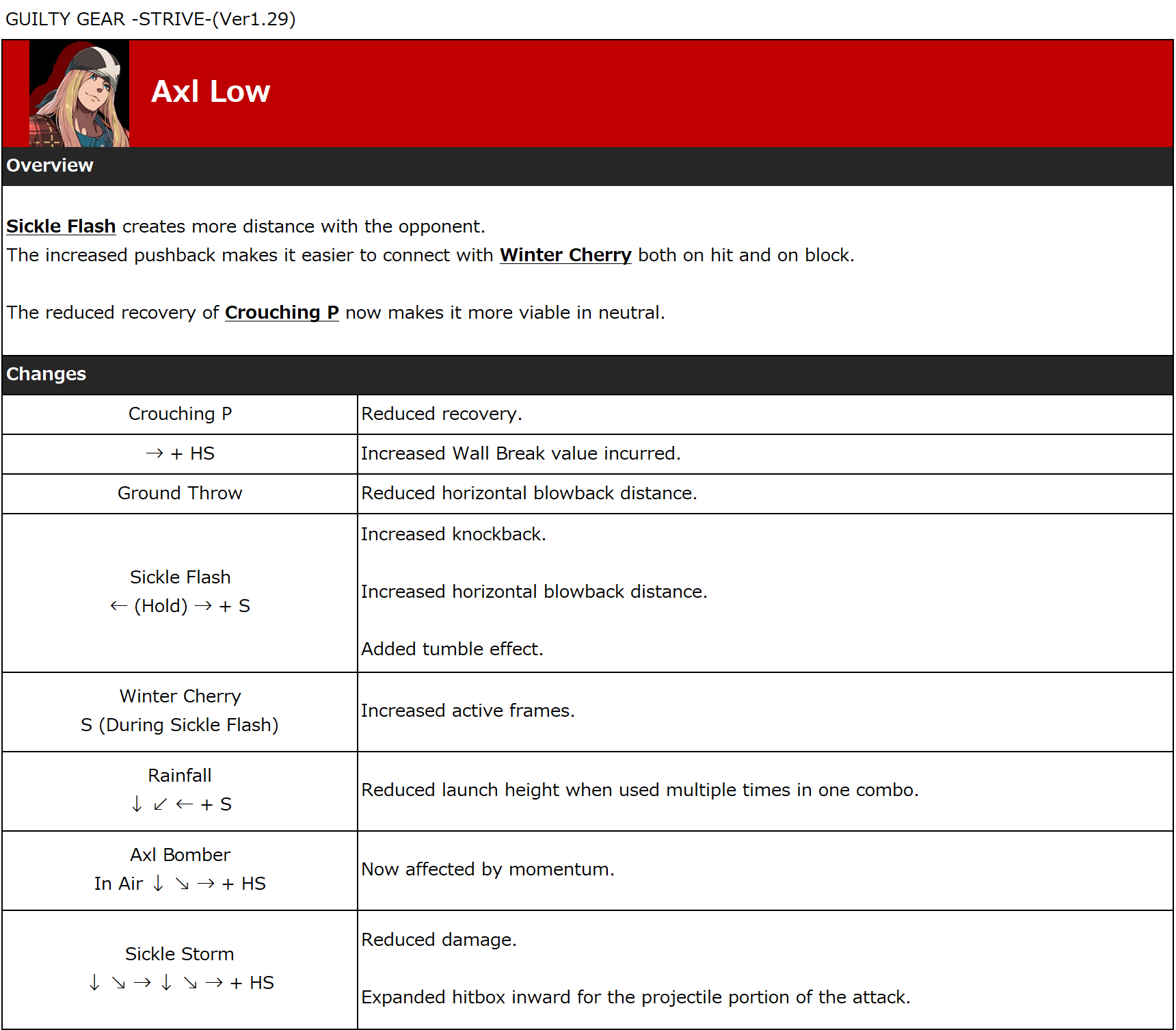
Task: Click 'In Air ↓ ↘ → + HS' input text
Action: 180,884
